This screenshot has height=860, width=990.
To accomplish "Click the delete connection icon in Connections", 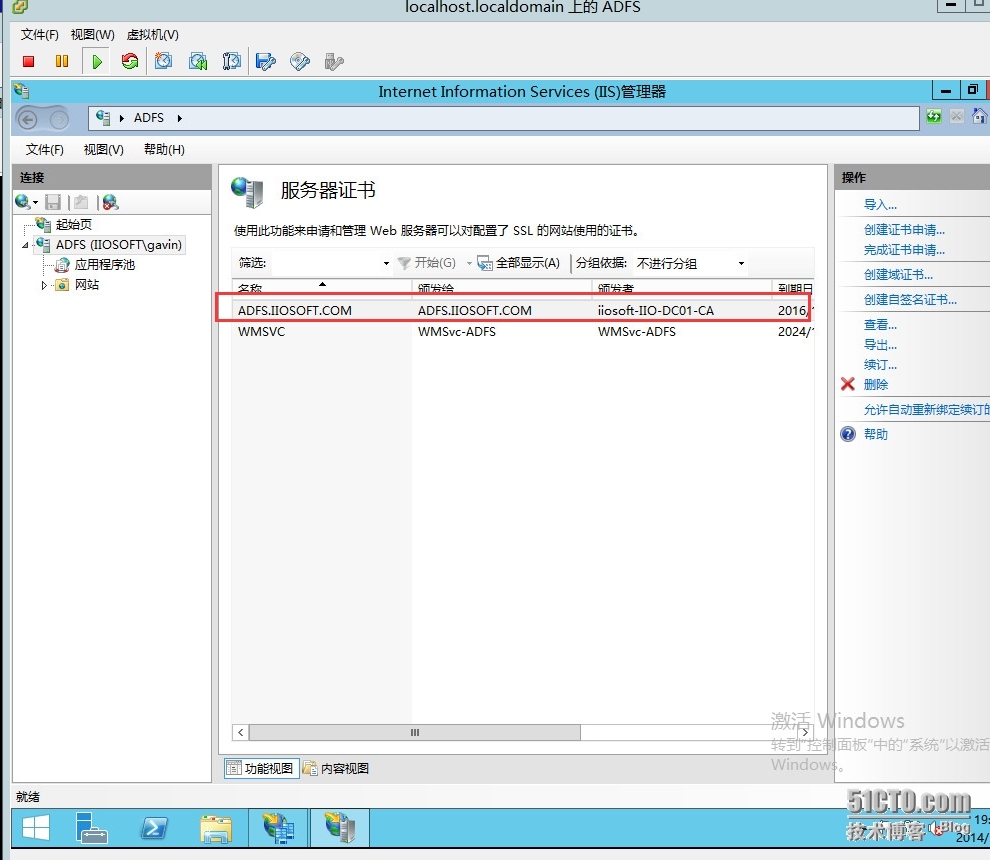I will pyautogui.click(x=110, y=202).
